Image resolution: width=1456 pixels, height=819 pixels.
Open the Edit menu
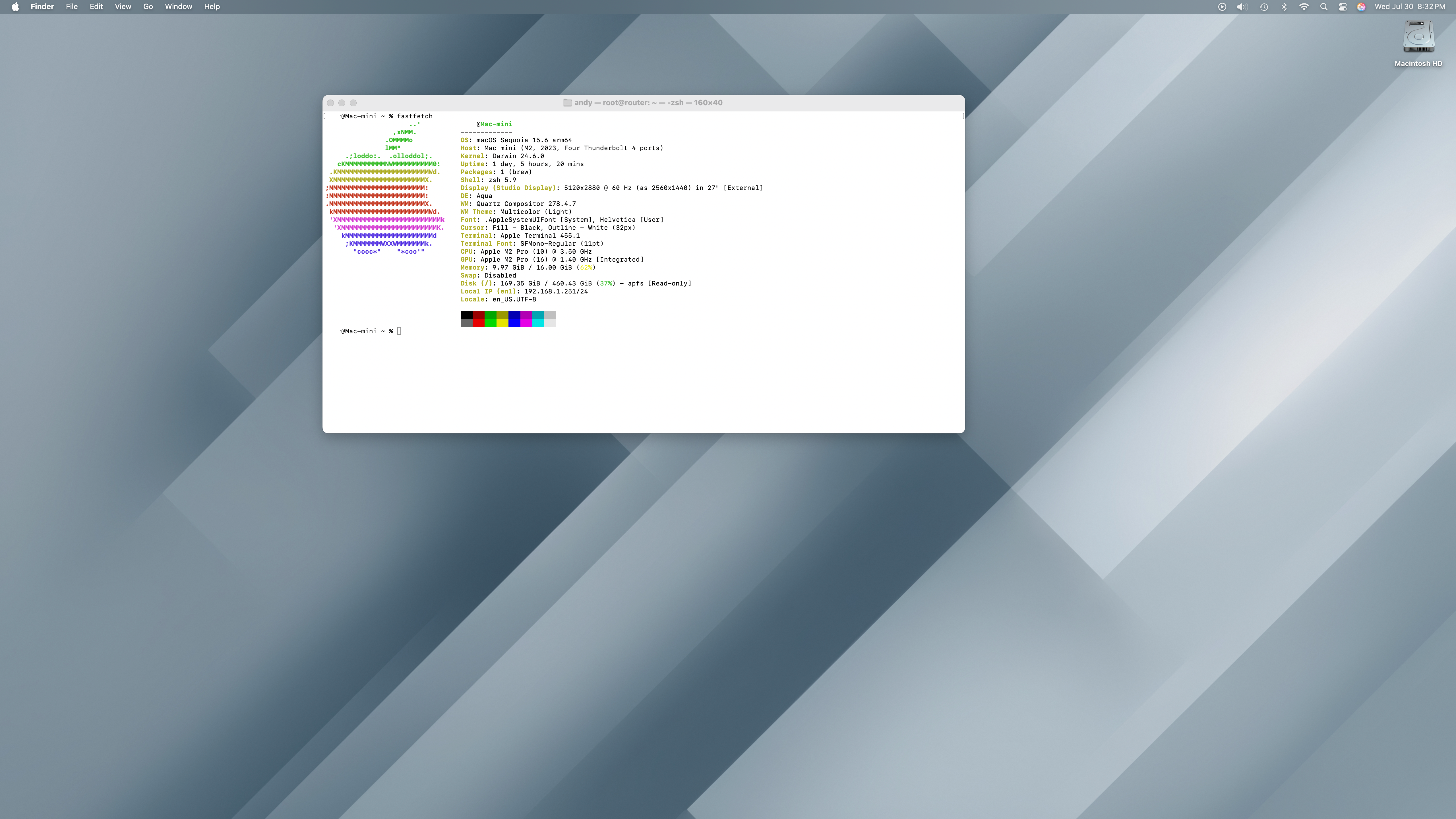click(x=96, y=7)
